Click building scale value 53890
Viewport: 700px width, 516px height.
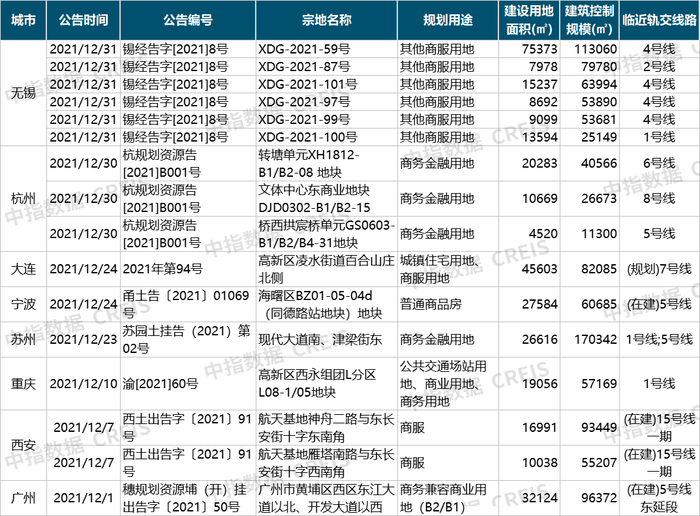tap(599, 102)
